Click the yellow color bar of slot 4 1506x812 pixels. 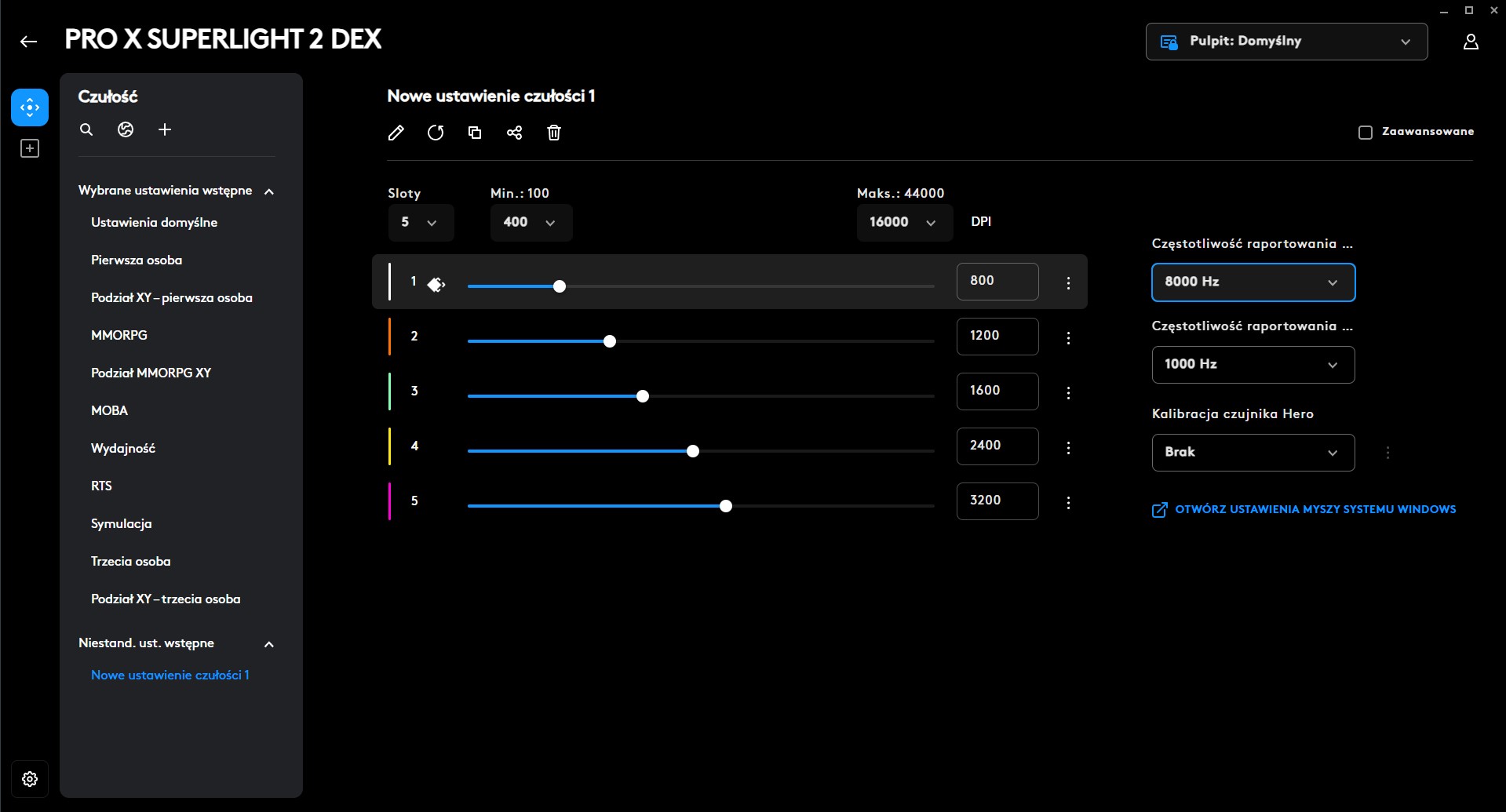[389, 446]
